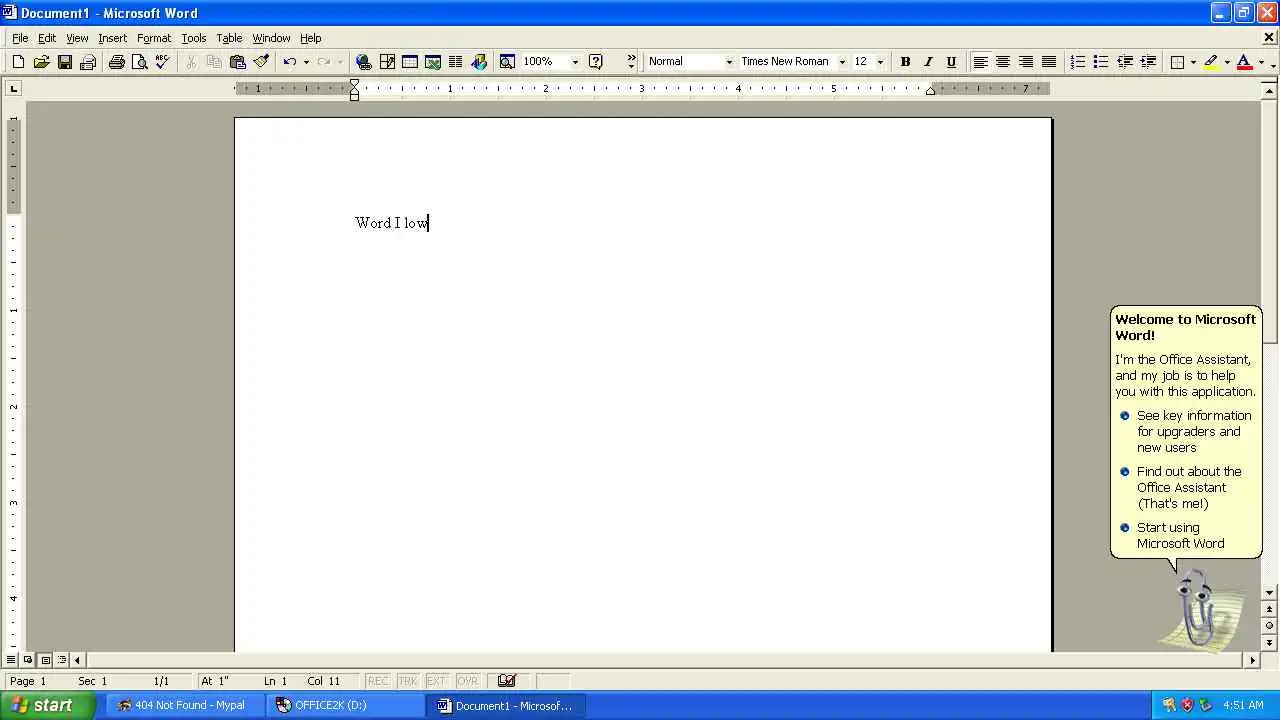Align text to the right

(x=1026, y=62)
